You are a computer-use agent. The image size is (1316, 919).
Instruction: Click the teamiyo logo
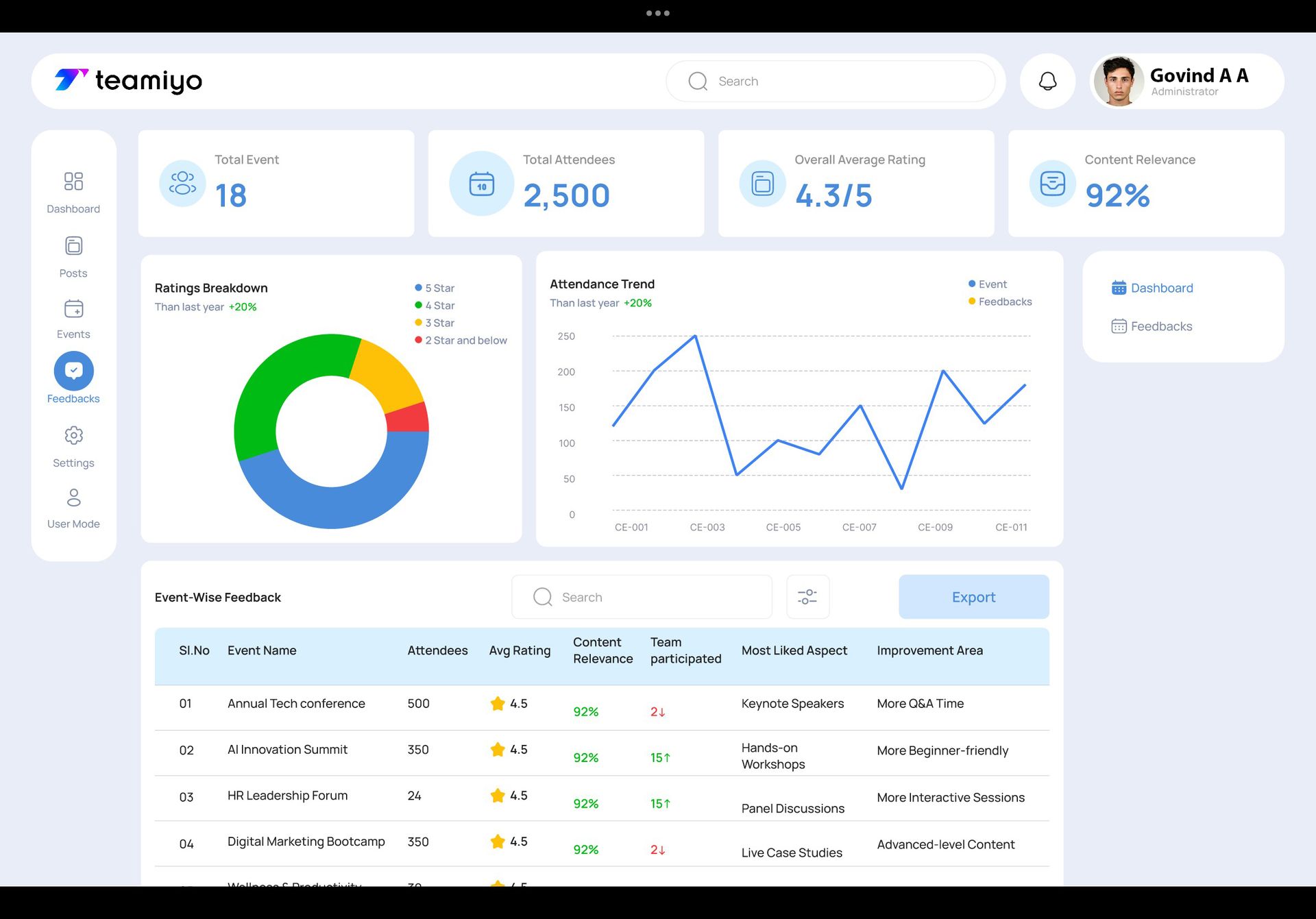click(x=129, y=81)
